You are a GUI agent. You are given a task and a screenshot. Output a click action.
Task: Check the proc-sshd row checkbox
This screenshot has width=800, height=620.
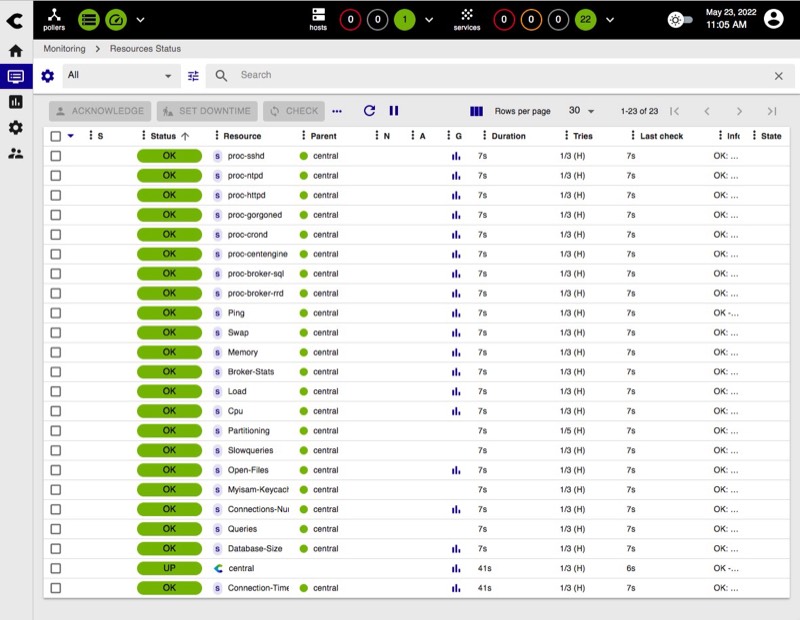point(56,156)
